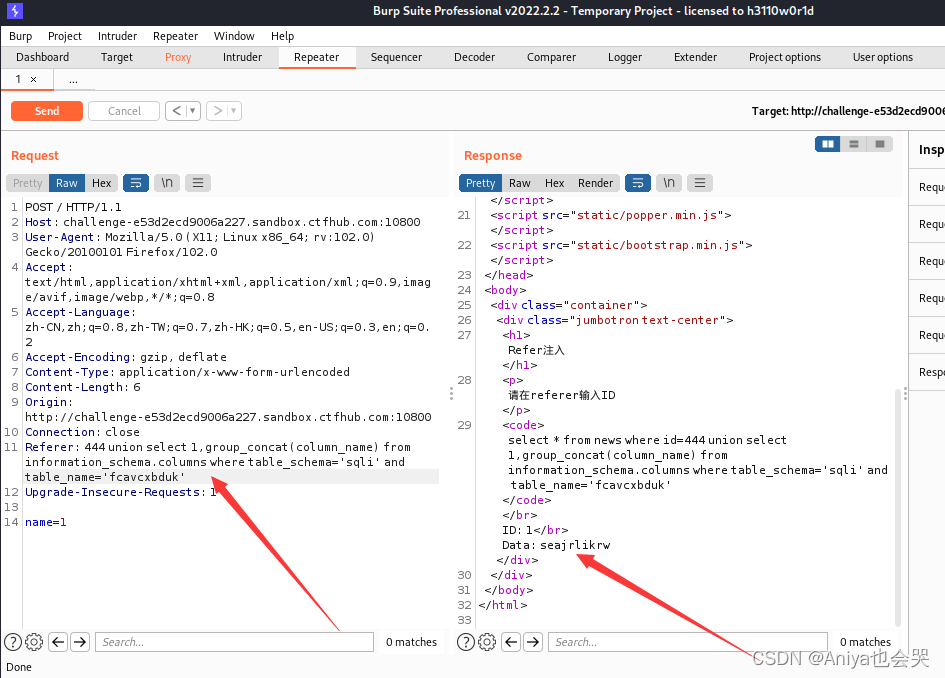945x678 pixels.
Task: Open the Repeater menu
Action: click(175, 36)
